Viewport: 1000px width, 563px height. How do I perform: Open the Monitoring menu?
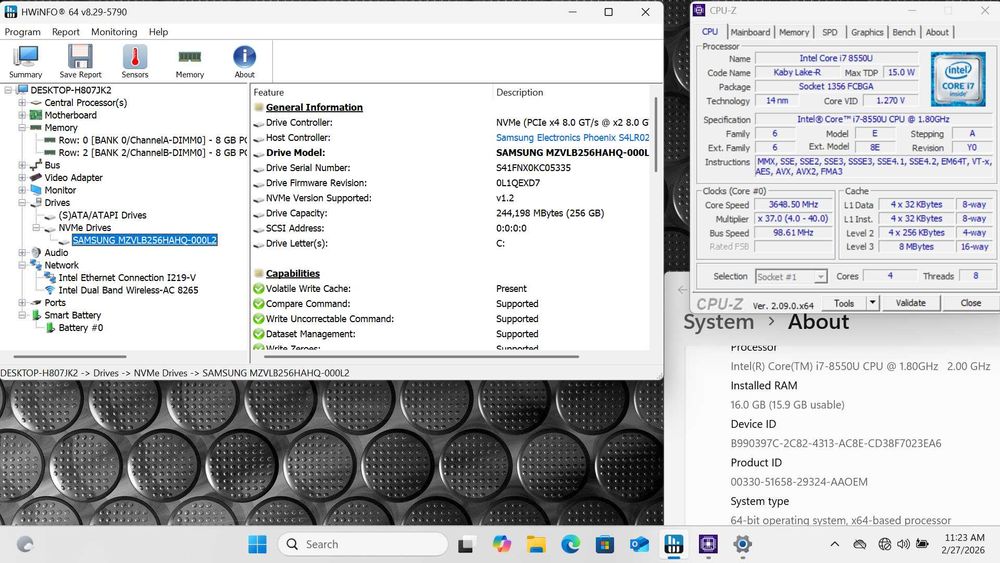[114, 32]
